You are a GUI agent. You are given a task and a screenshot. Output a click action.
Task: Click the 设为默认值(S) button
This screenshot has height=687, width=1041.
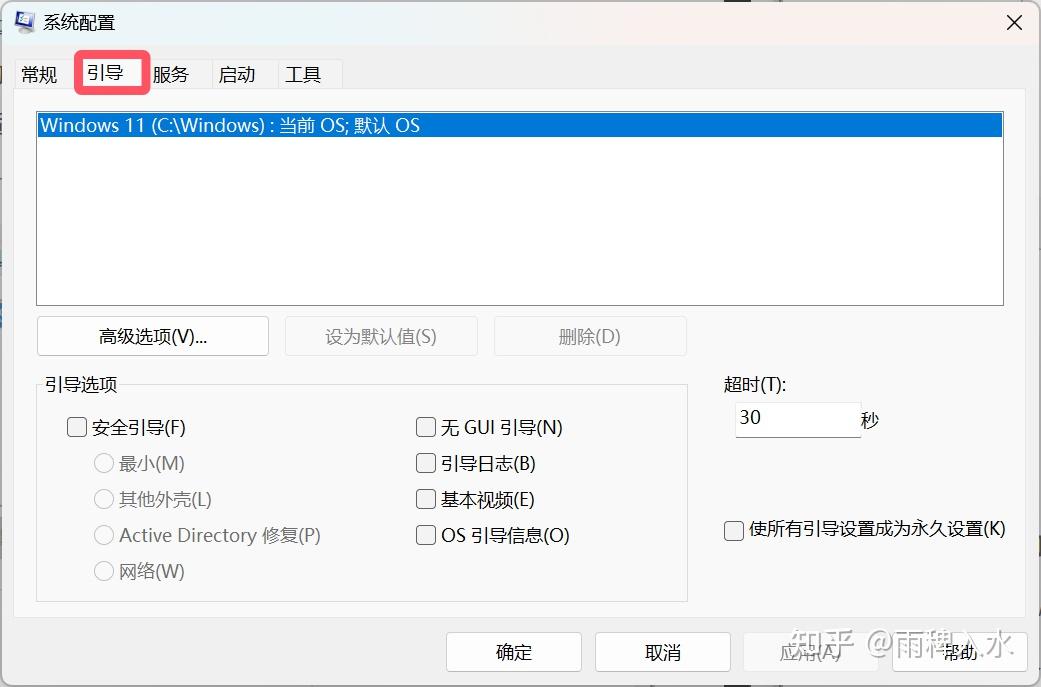click(x=381, y=337)
